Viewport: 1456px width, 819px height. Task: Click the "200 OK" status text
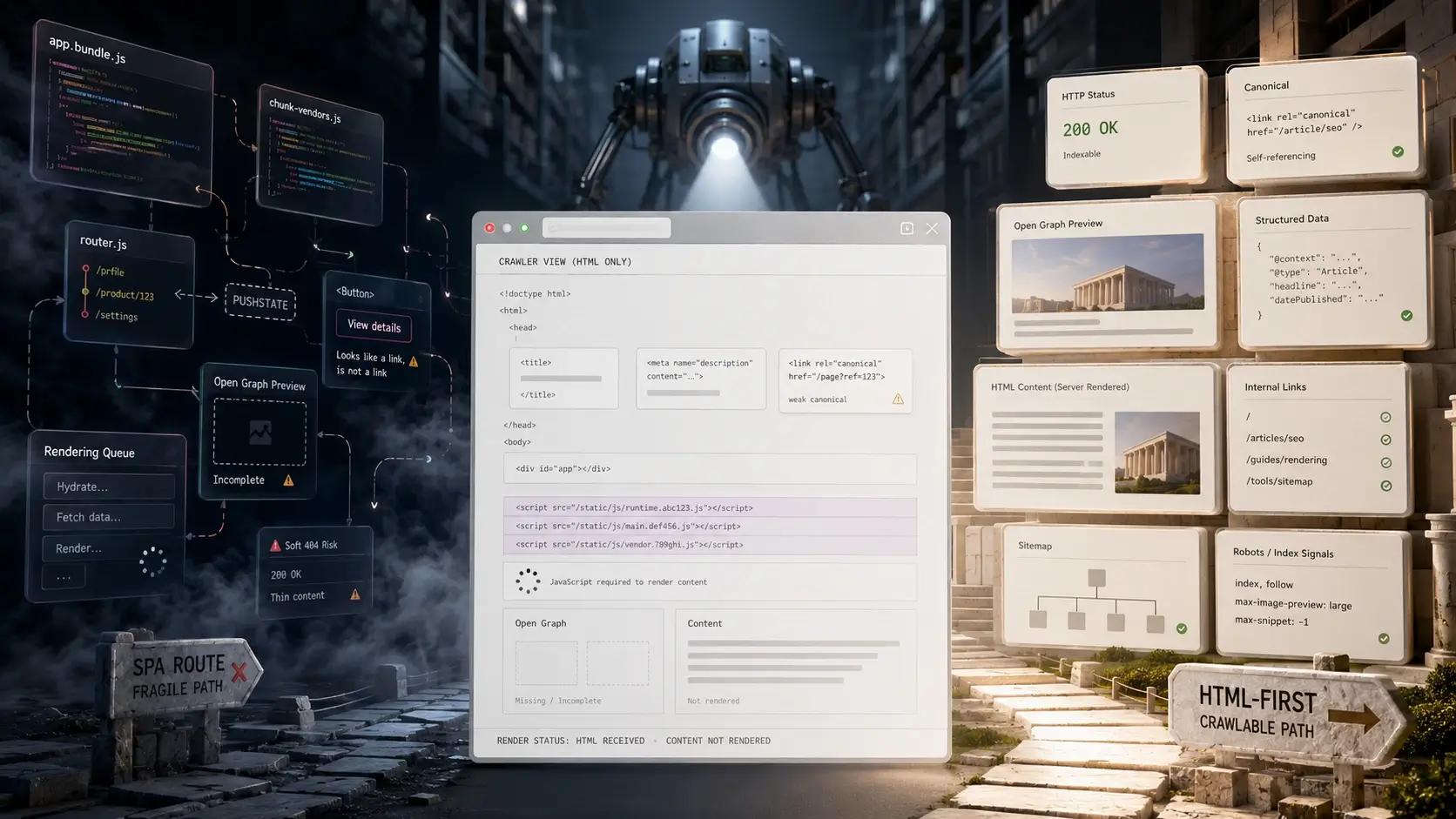(1090, 129)
